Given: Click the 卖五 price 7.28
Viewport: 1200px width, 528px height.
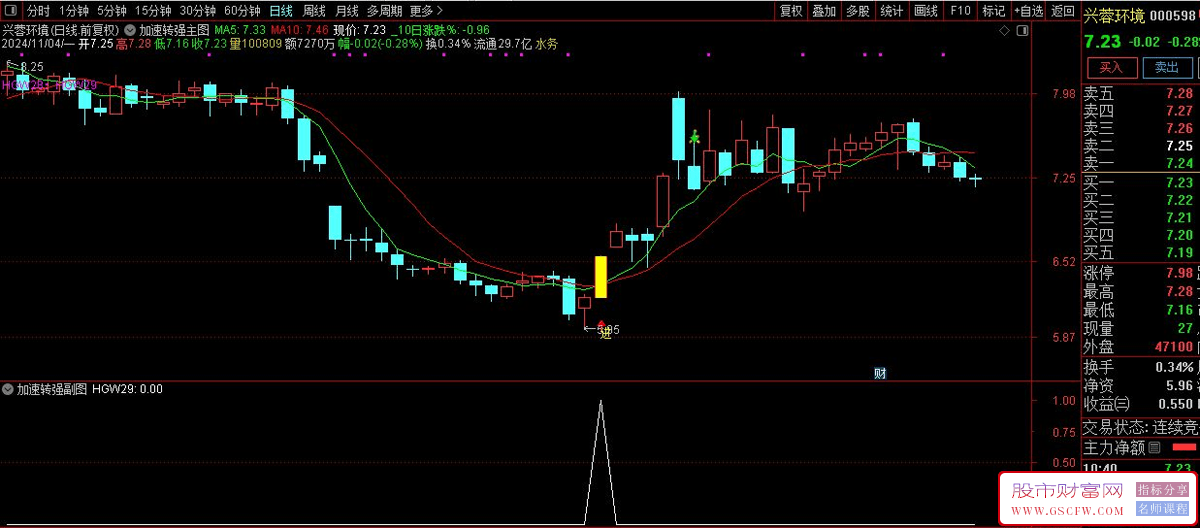Looking at the screenshot, I should pyautogui.click(x=1179, y=93).
